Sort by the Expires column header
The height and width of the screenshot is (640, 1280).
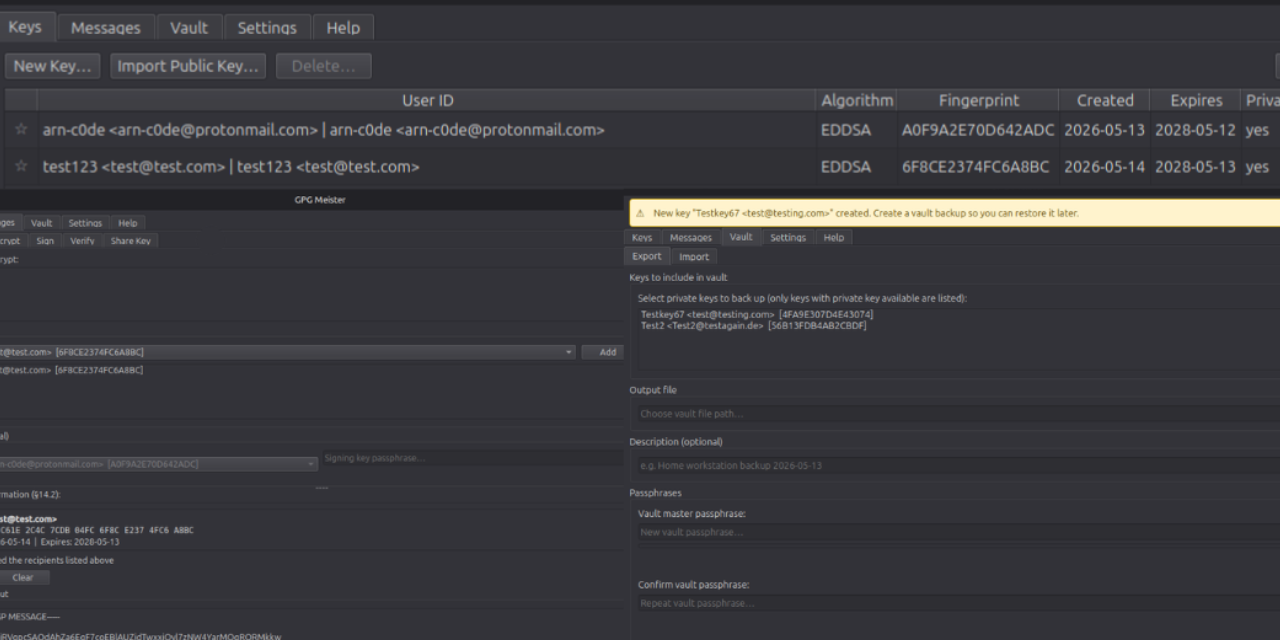point(1196,100)
